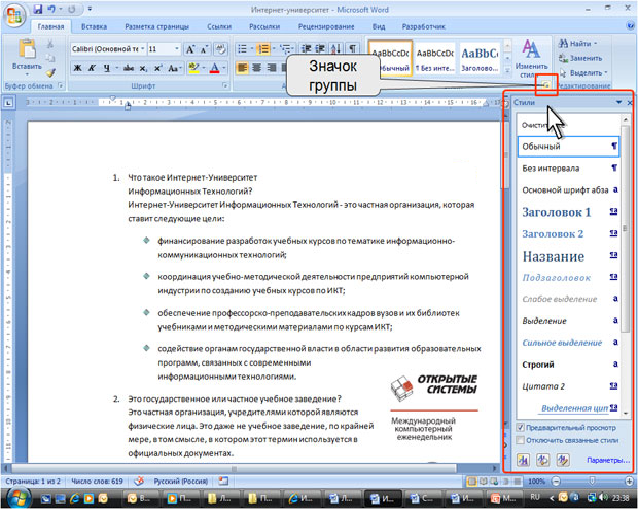Open the font size 11 dropdown
640x512 pixels.
click(177, 49)
